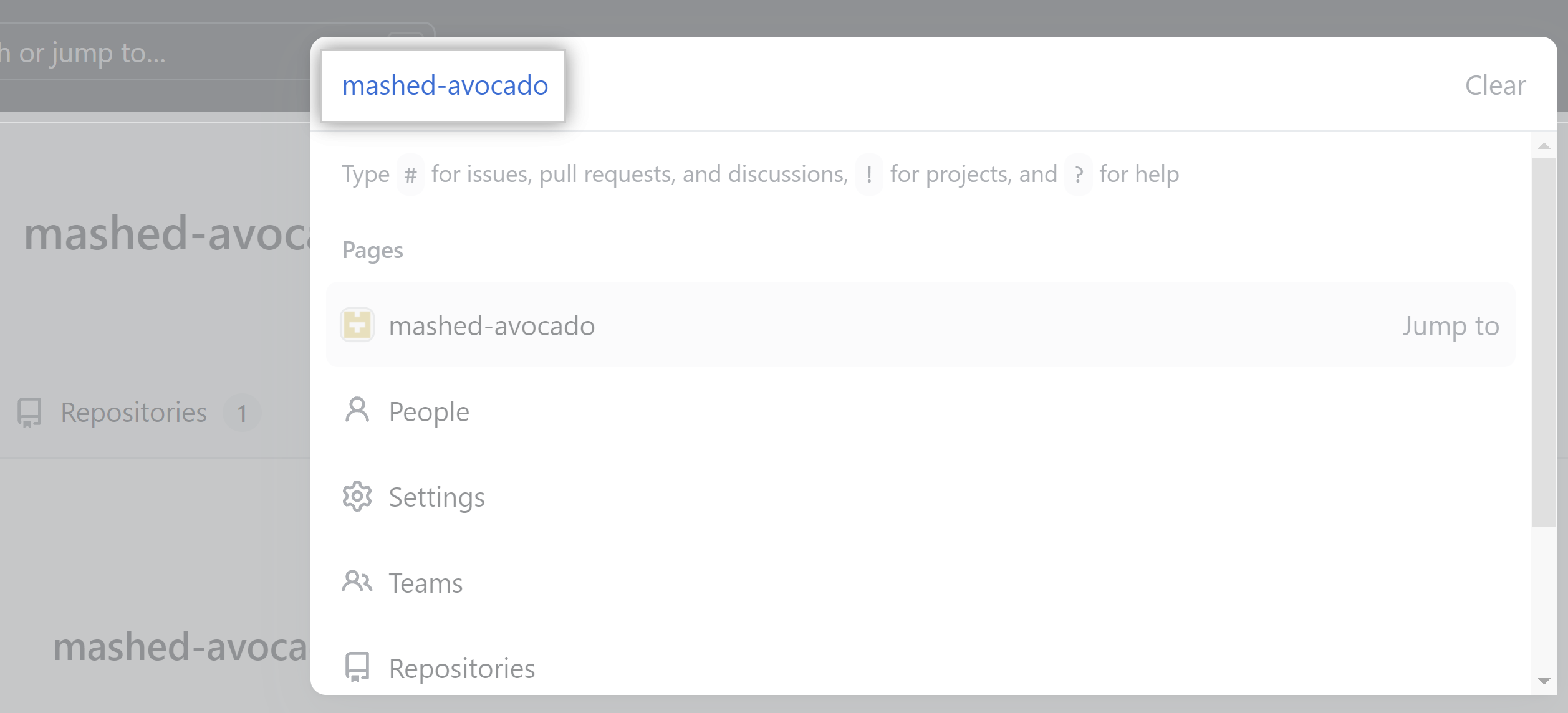Click the palette vertical scrollbar thumb
Screen dimensions: 1568x713
(1544, 342)
